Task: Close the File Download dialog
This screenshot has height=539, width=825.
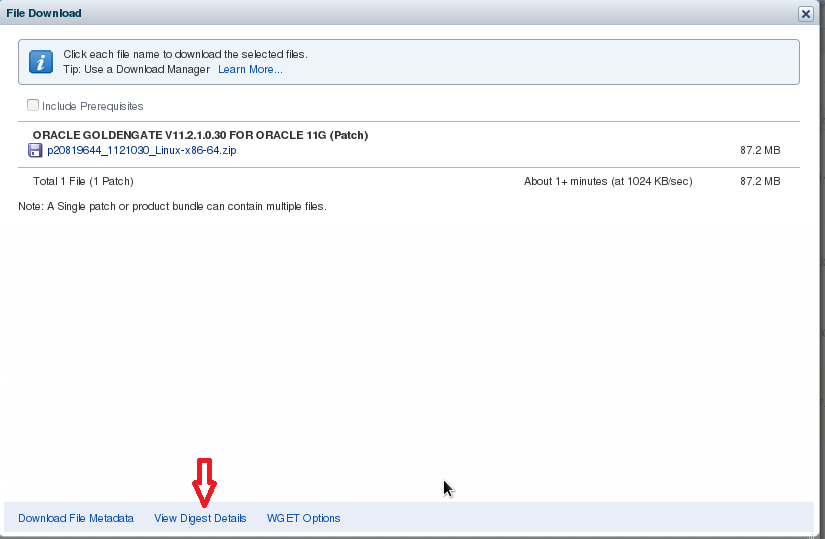Action: pyautogui.click(x=805, y=14)
